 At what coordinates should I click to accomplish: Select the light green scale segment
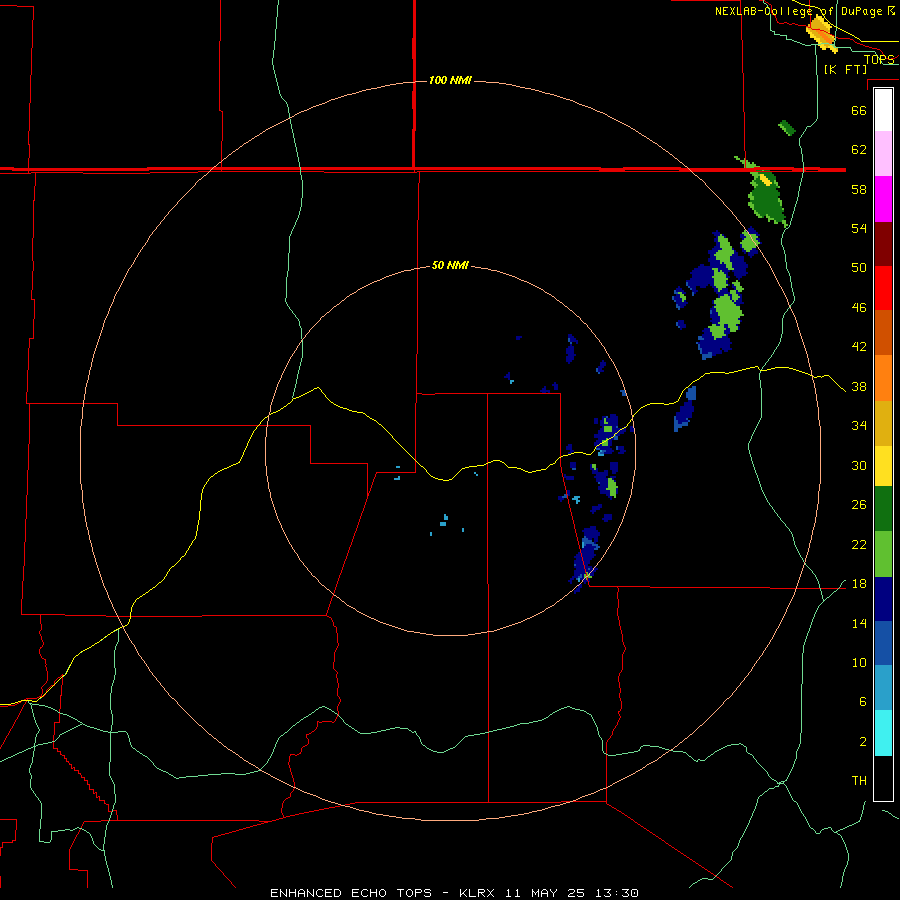[883, 554]
